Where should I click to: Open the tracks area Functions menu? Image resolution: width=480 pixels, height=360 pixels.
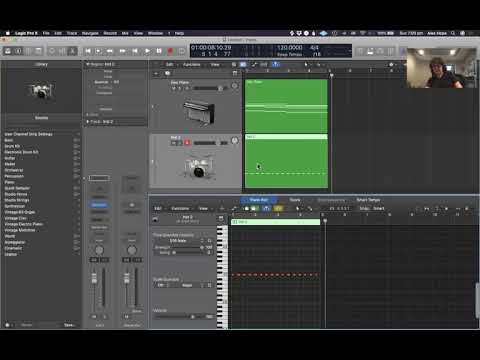pos(192,64)
